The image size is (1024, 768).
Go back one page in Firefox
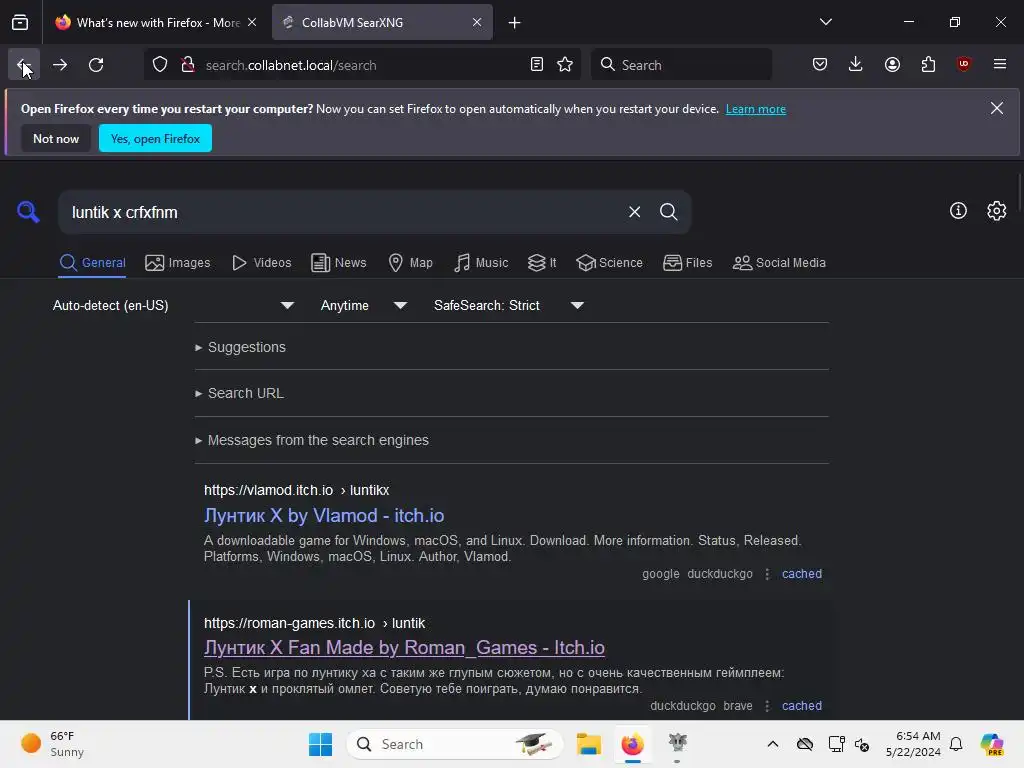pos(24,65)
